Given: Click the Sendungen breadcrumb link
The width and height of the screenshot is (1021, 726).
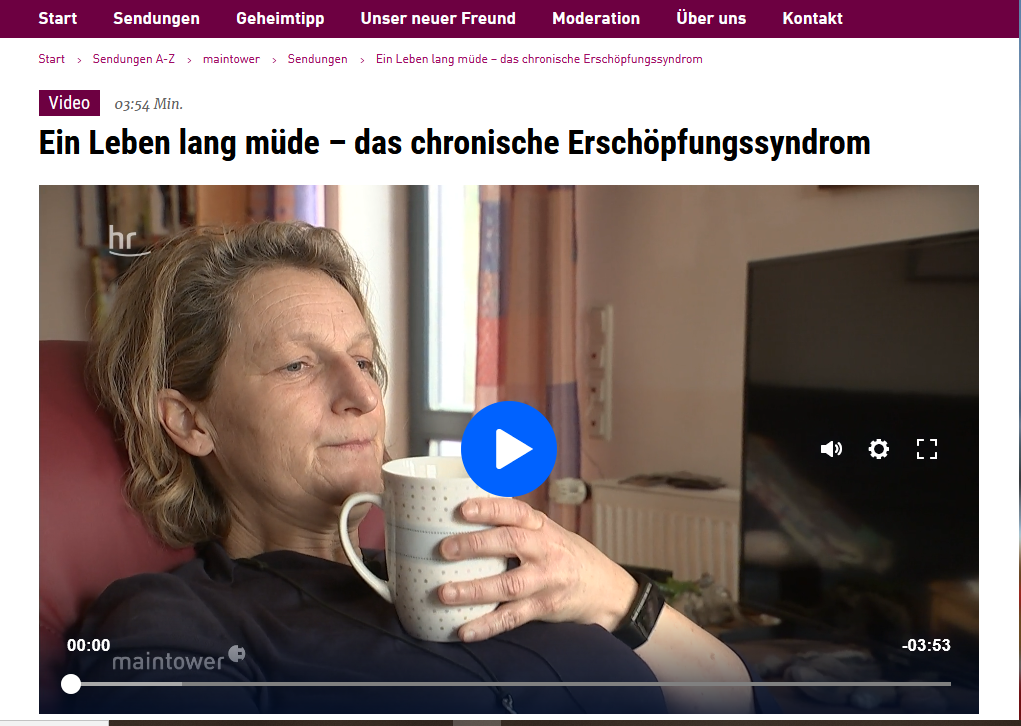Looking at the screenshot, I should click(318, 59).
